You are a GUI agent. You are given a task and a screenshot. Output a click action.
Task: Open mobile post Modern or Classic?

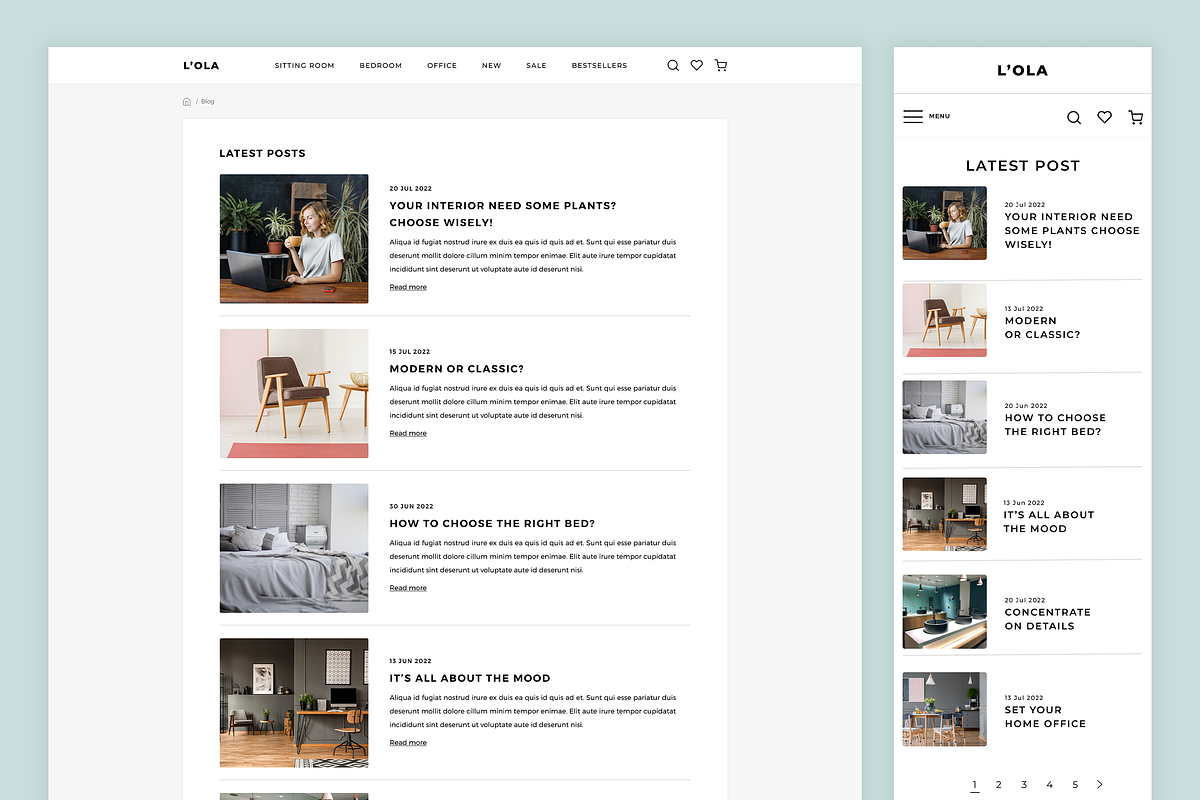tap(1042, 328)
